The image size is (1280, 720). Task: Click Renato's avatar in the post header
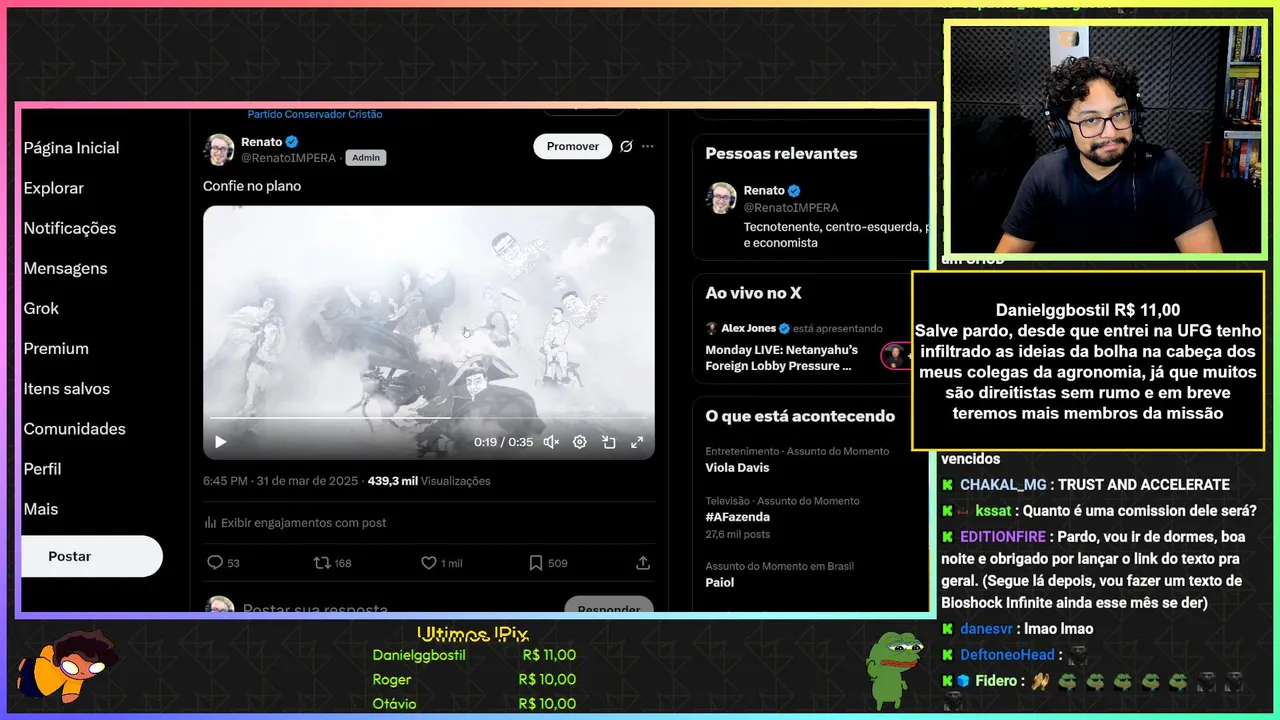pos(219,149)
